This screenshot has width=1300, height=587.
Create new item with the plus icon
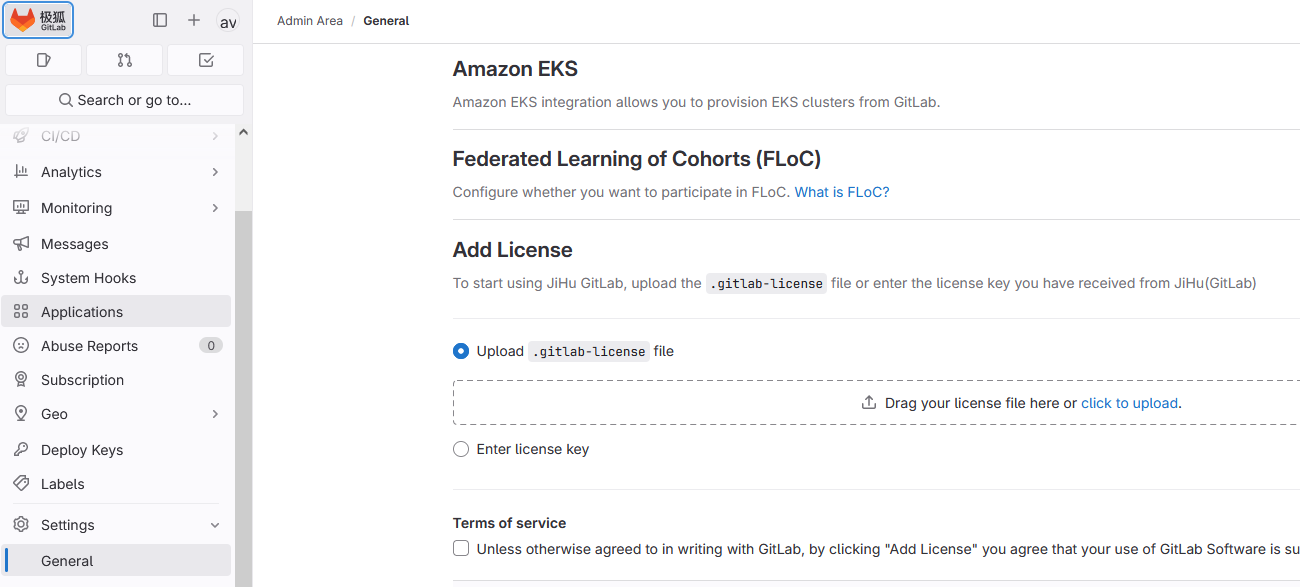[194, 20]
